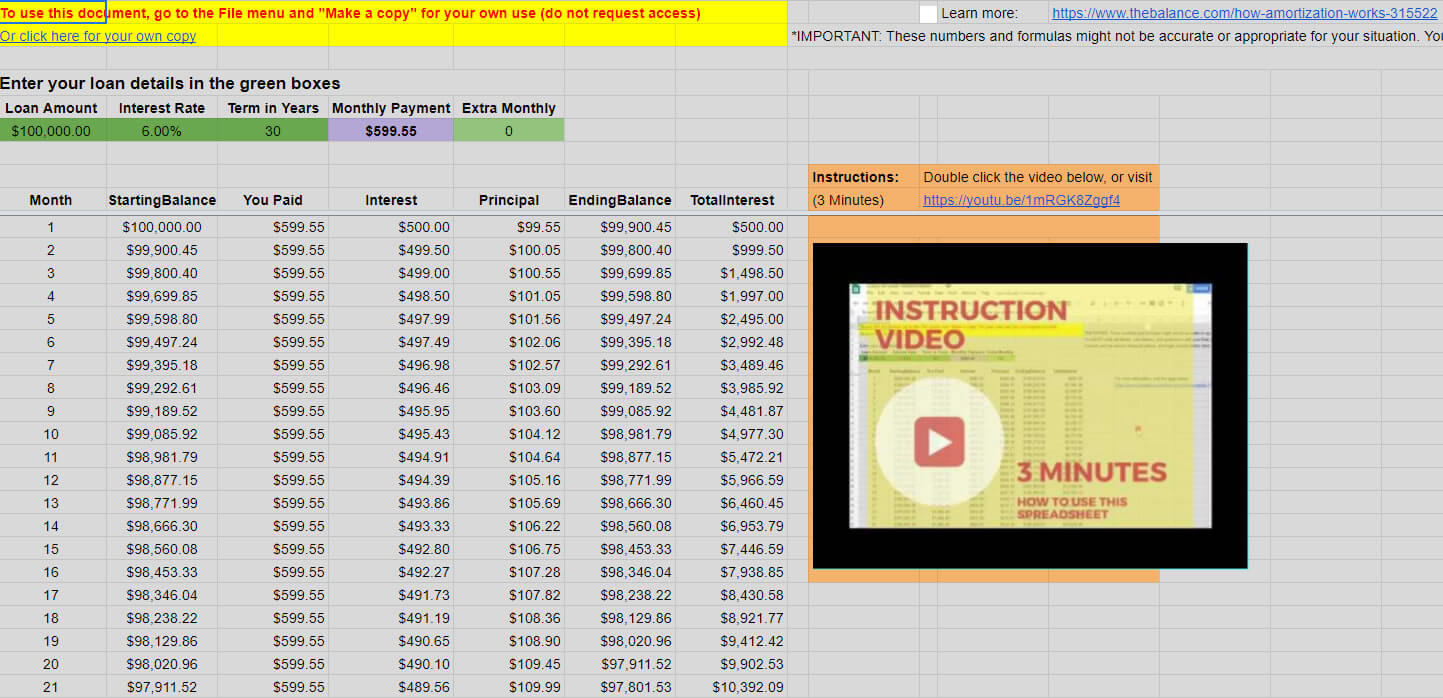This screenshot has width=1443, height=698.
Task: Select the Extra Monthly cell showing 0
Action: tap(508, 130)
